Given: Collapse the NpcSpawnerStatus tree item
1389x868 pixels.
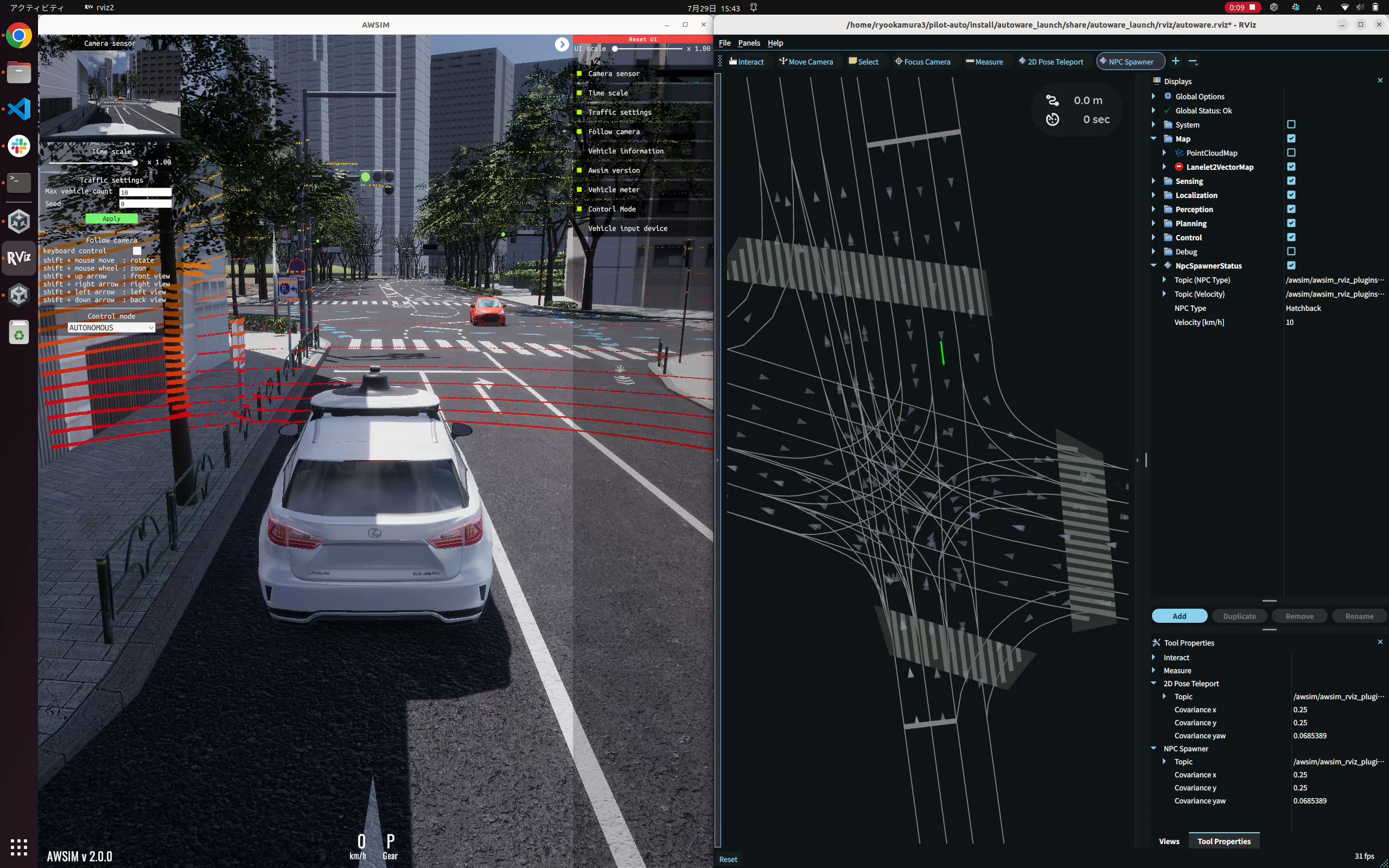Looking at the screenshot, I should point(1153,265).
